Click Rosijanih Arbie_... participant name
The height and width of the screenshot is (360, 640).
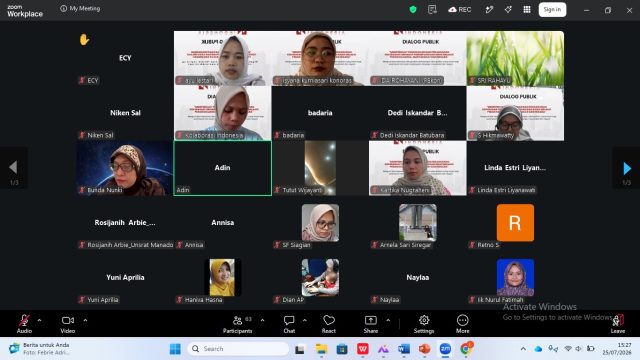(x=125, y=222)
